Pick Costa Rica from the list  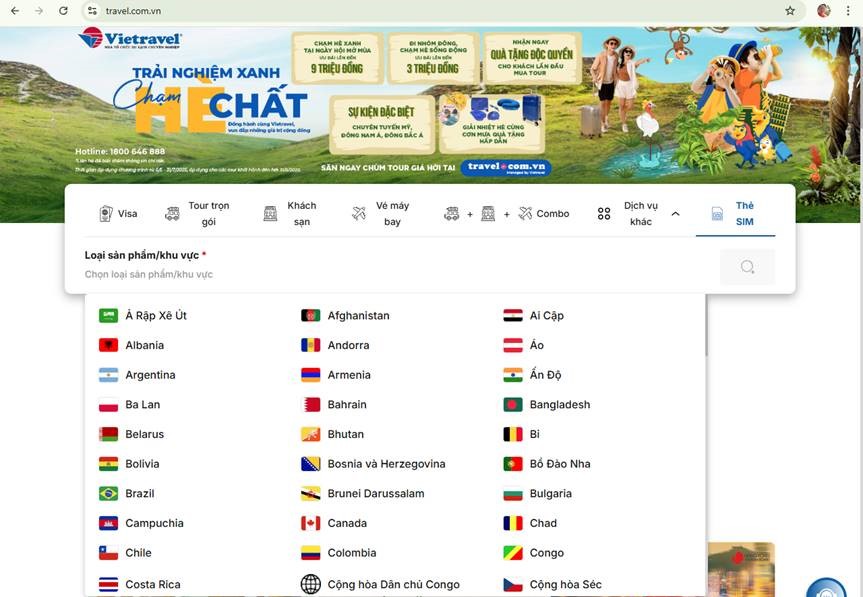tap(140, 584)
